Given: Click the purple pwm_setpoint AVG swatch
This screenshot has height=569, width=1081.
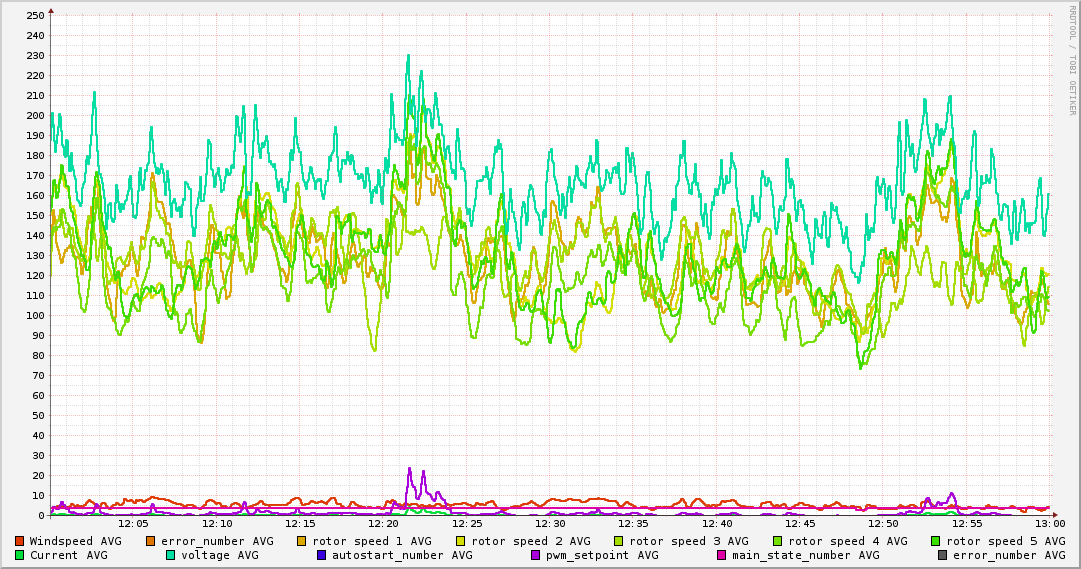Looking at the screenshot, I should pos(535,555).
